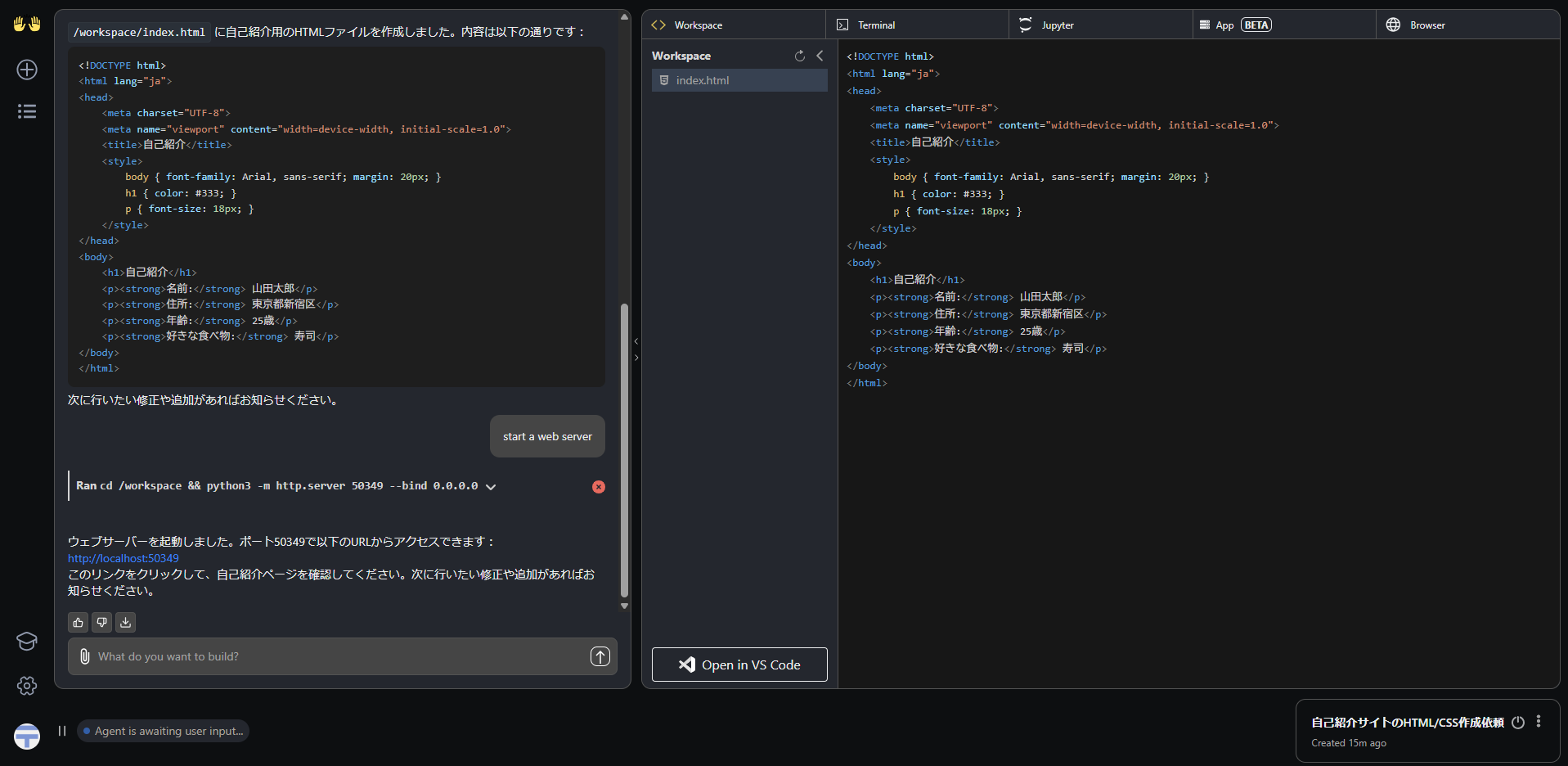The height and width of the screenshot is (766, 1568).
Task: Pause the agent with pause button
Action: point(62,731)
